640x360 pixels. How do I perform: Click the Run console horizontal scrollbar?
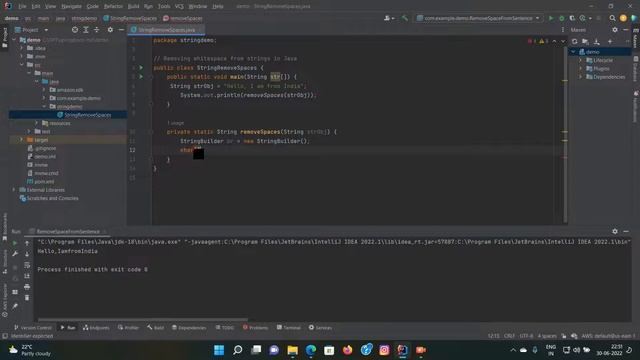coord(143,320)
